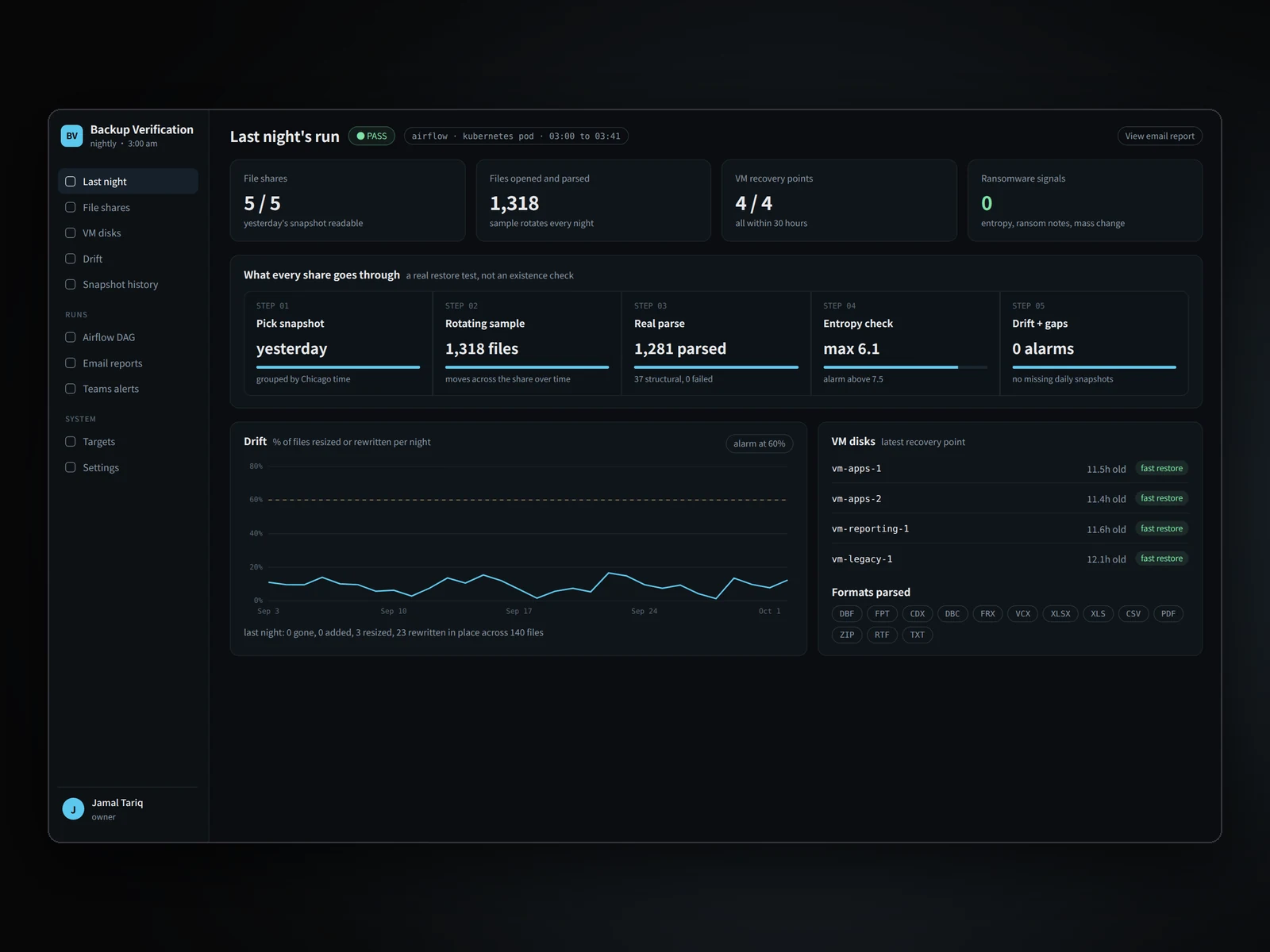
Task: Click the Settings sidebar icon
Action: click(x=71, y=467)
